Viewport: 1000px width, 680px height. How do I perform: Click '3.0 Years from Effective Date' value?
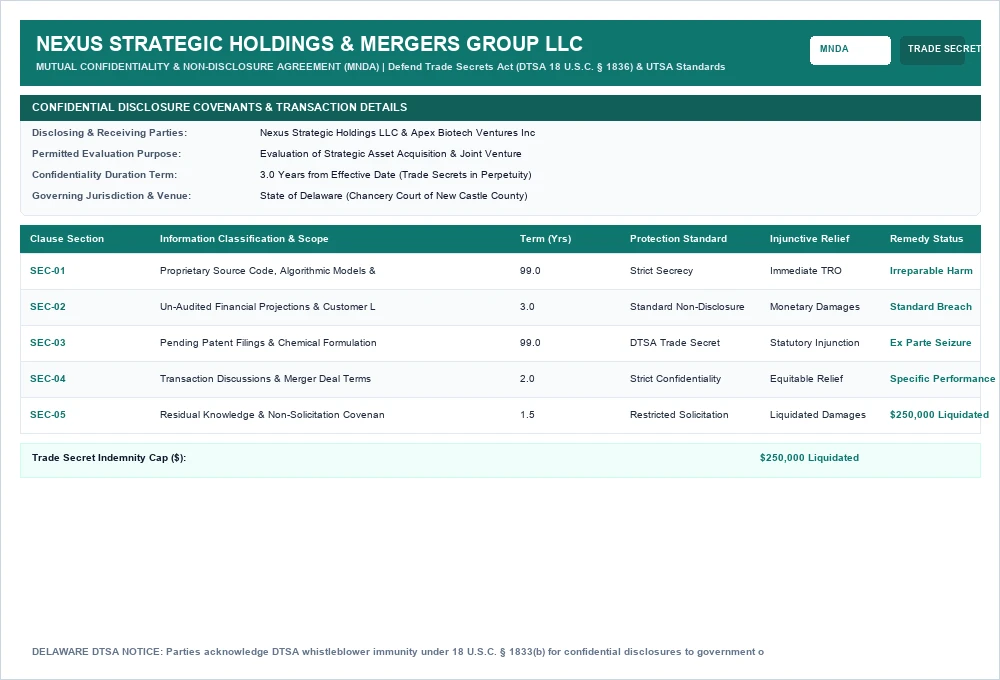click(395, 175)
